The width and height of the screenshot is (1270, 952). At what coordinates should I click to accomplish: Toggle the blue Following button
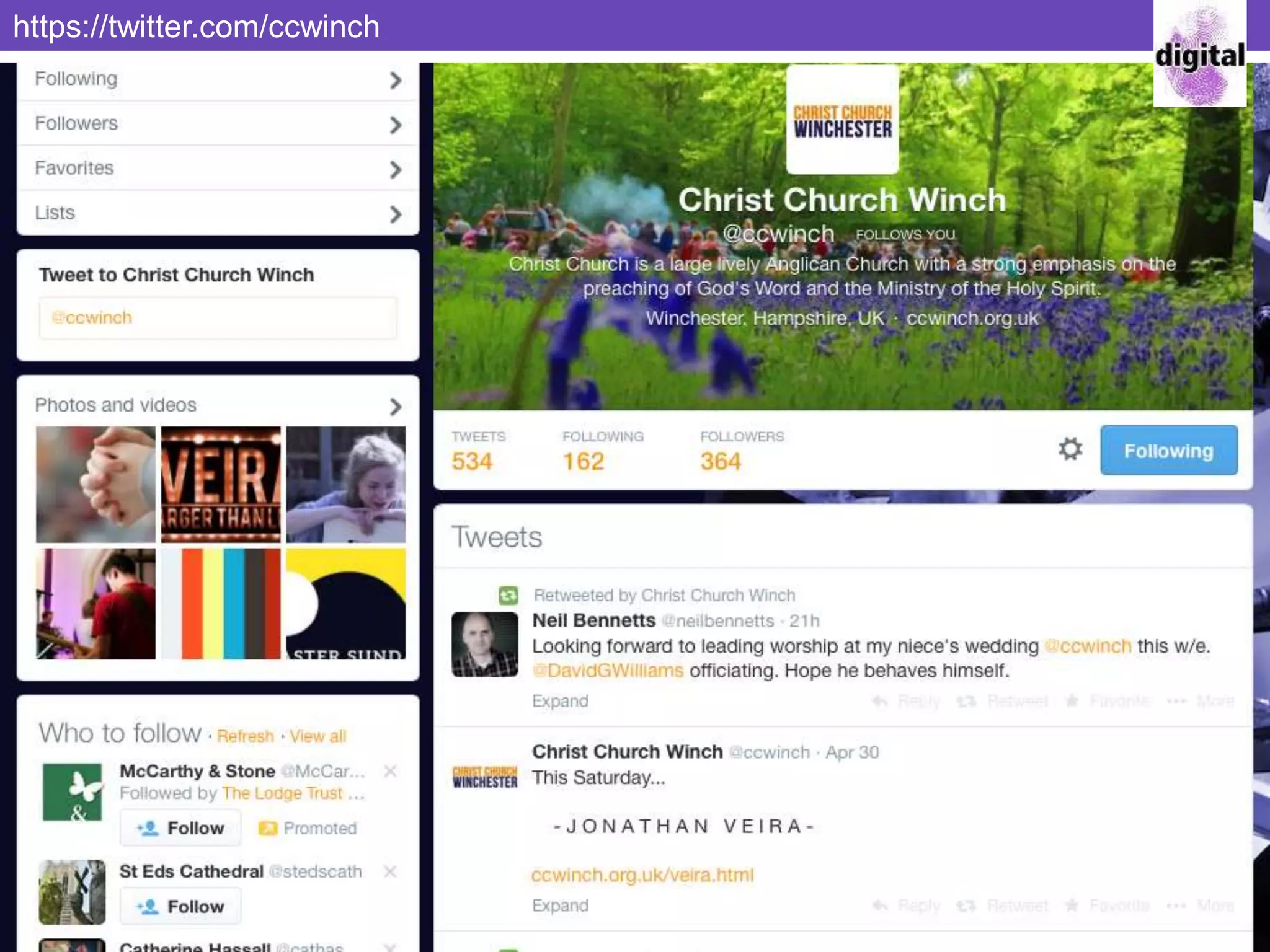[1169, 451]
